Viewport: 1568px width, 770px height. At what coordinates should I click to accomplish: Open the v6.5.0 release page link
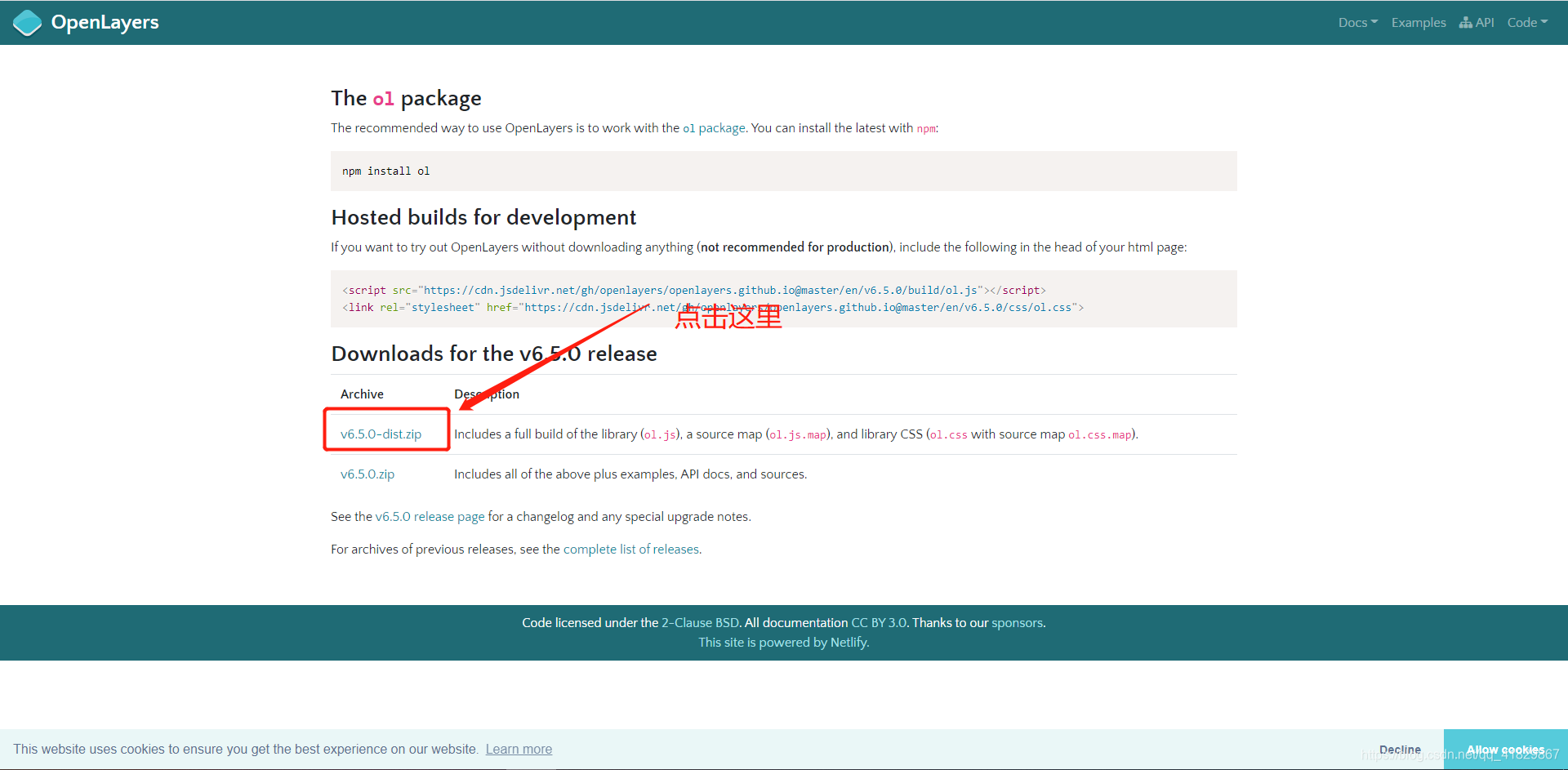(430, 517)
